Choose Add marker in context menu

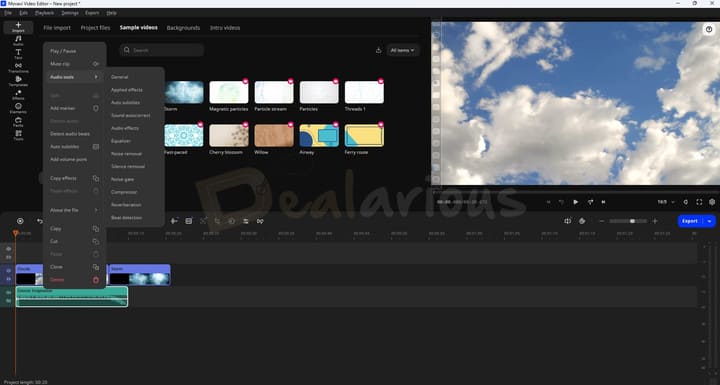pyautogui.click(x=73, y=108)
